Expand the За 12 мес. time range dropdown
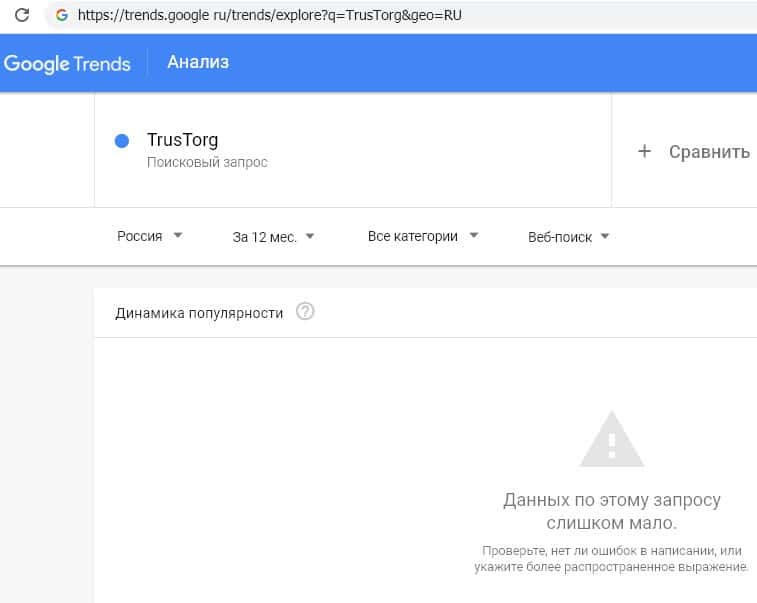The width and height of the screenshot is (757, 603). [273, 237]
